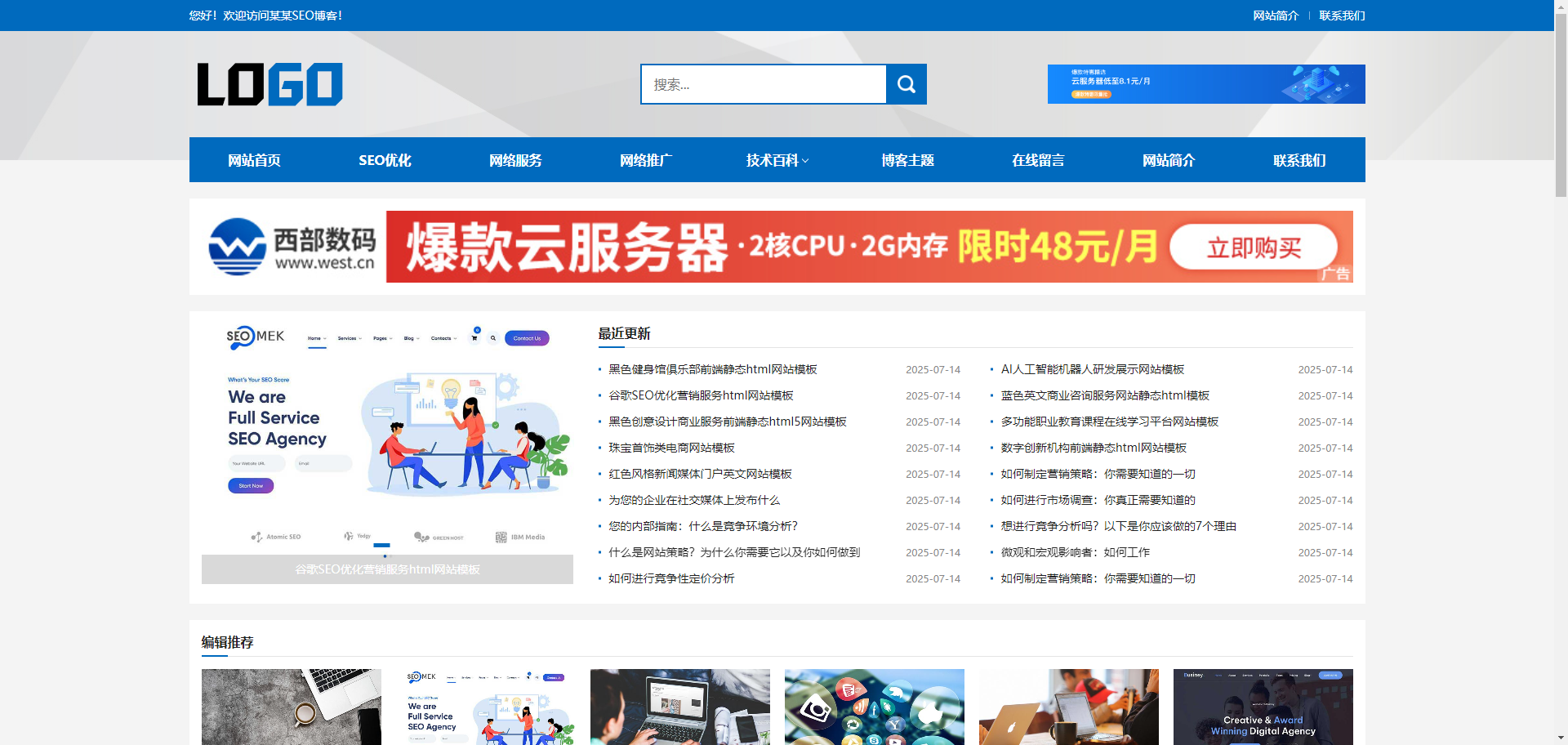Open the MacBook office scene thumbnail

(1069, 707)
